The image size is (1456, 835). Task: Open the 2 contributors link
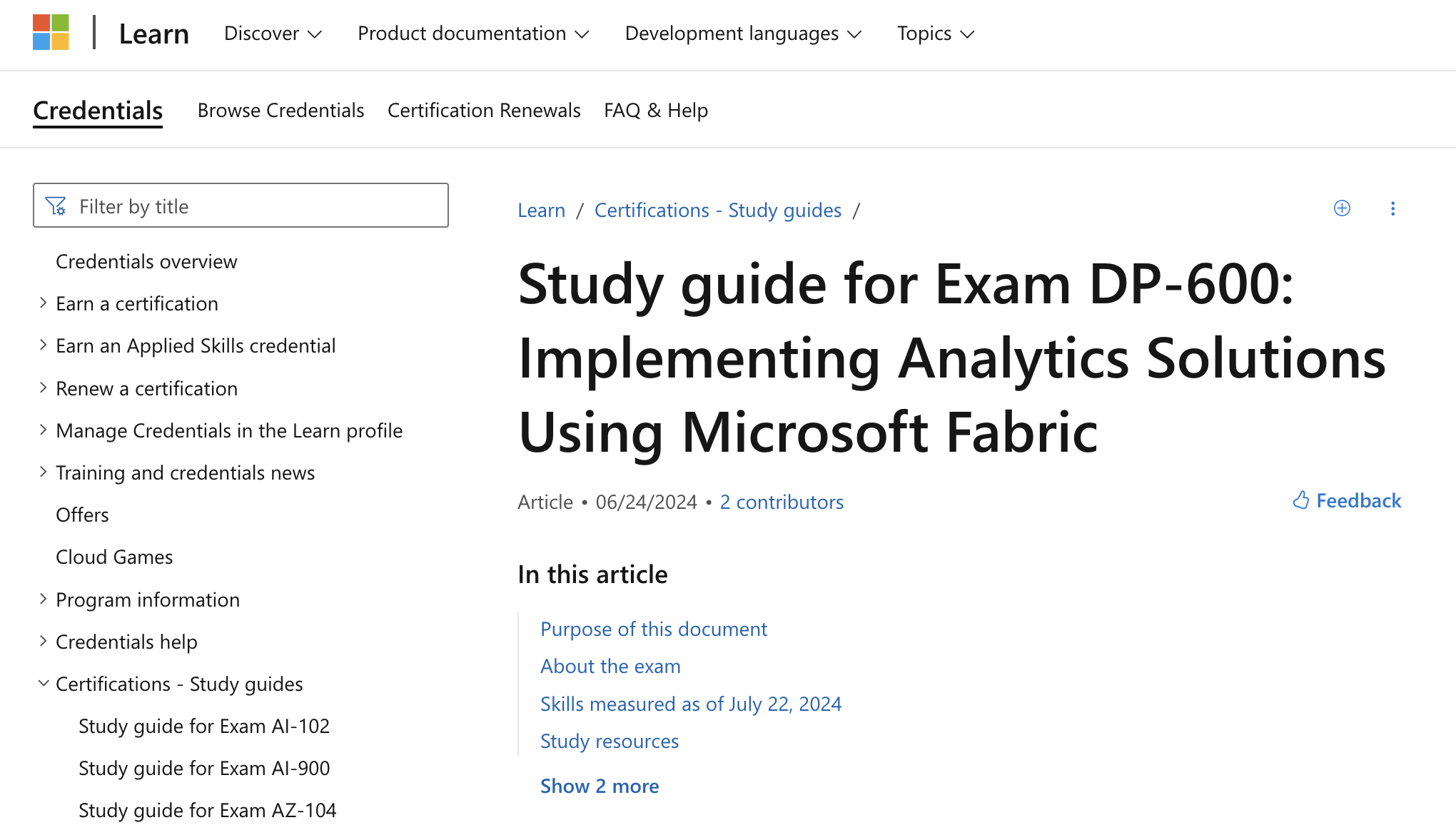(x=782, y=502)
